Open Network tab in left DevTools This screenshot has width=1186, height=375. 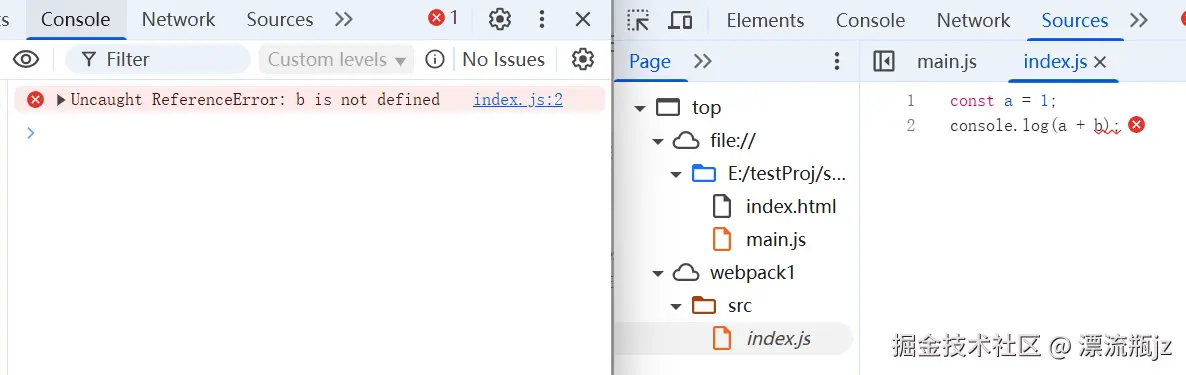[179, 20]
